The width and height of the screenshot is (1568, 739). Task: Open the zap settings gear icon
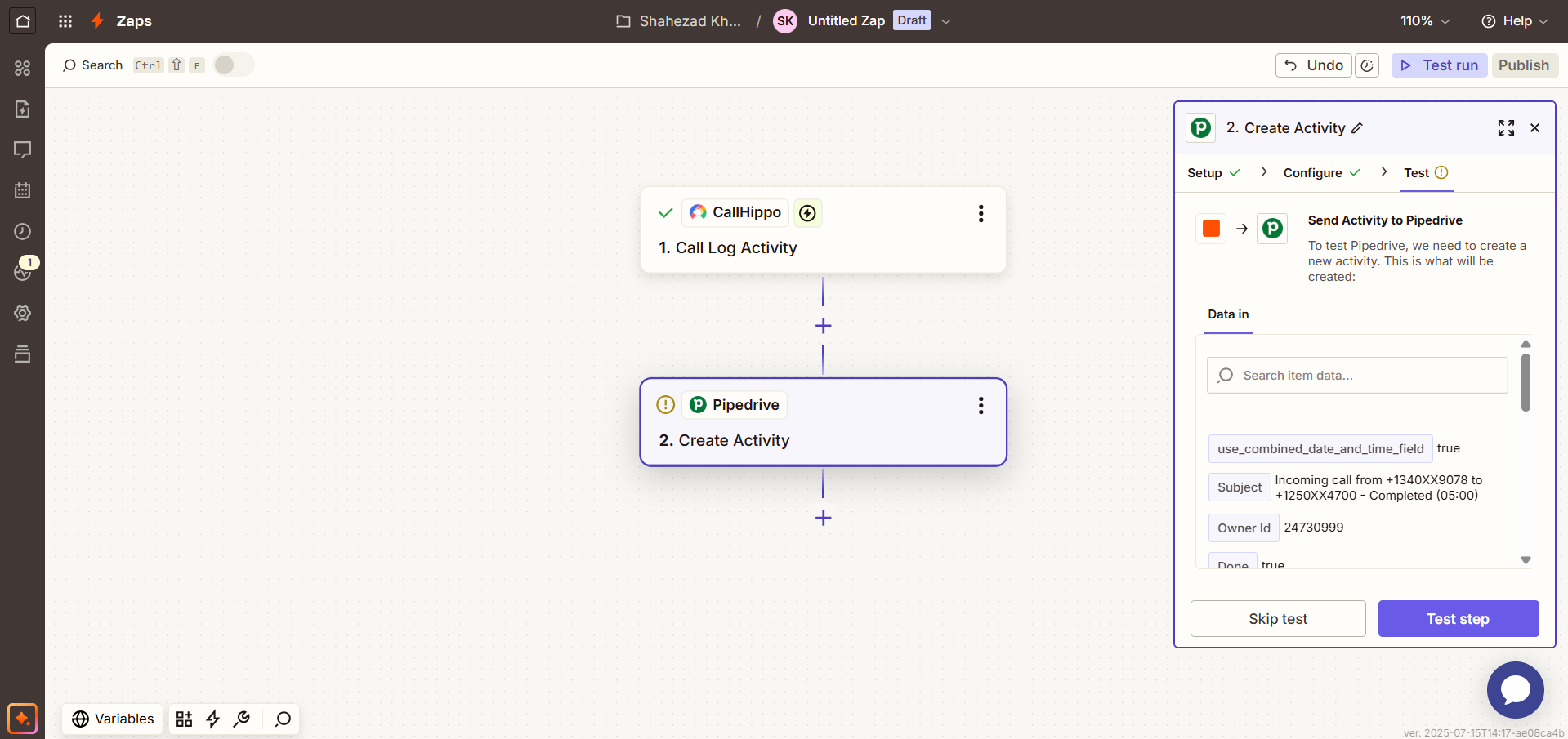pyautogui.click(x=22, y=313)
